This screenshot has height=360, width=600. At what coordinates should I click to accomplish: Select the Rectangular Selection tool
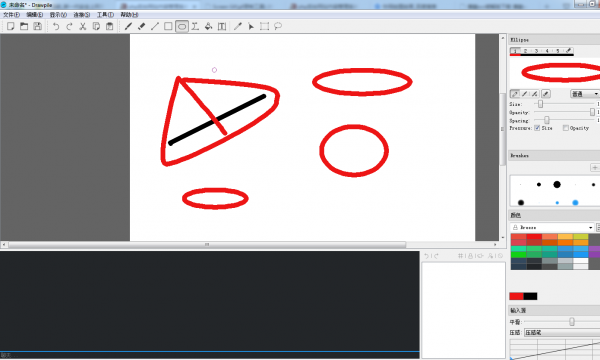tap(264, 26)
